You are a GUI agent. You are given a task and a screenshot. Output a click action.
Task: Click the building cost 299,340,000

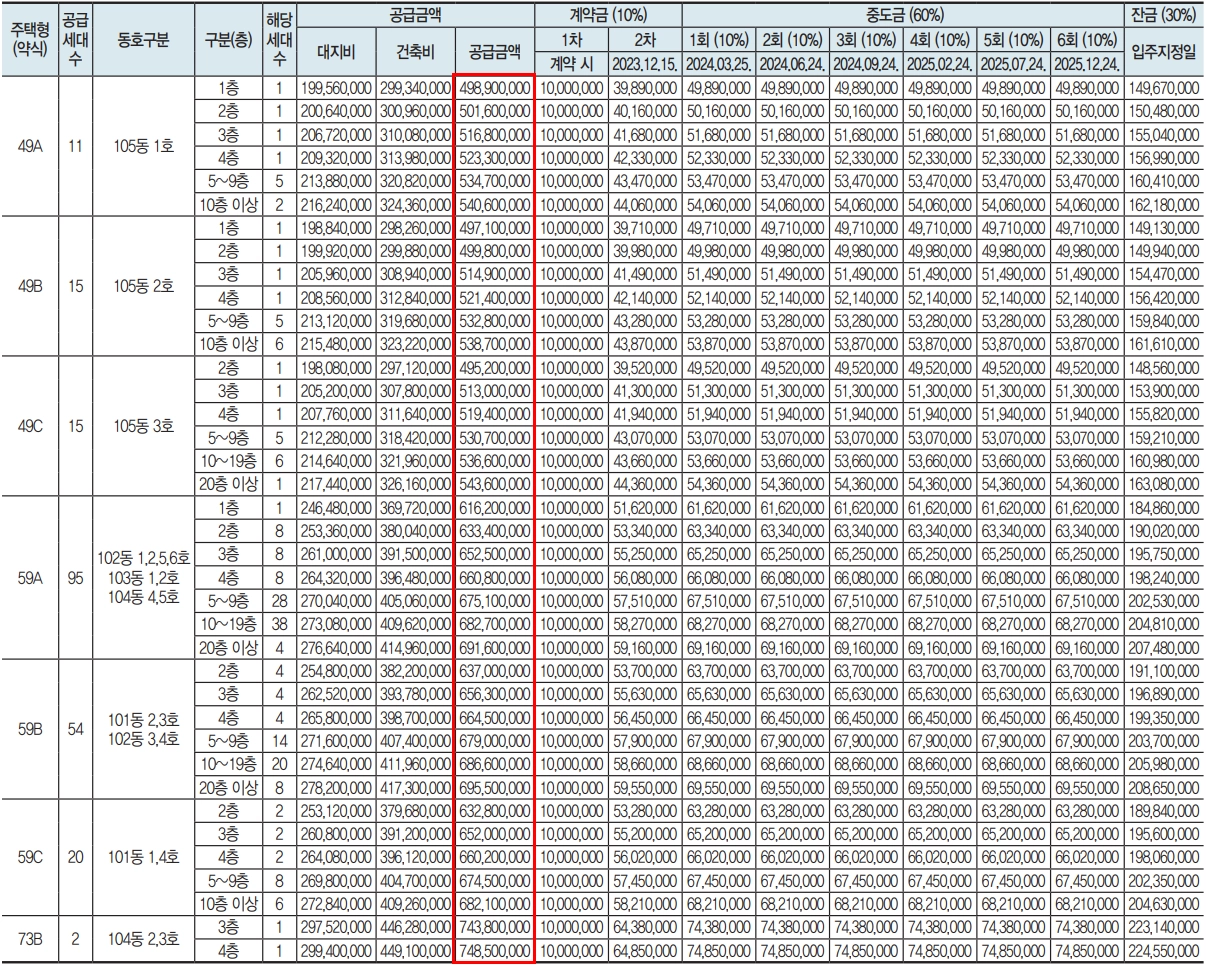click(x=415, y=89)
